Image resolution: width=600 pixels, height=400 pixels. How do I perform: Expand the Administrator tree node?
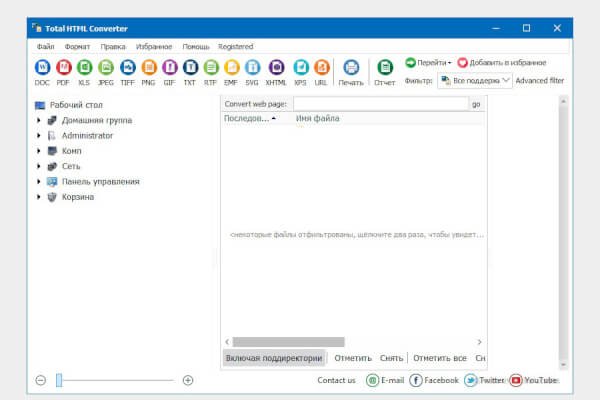(38, 136)
